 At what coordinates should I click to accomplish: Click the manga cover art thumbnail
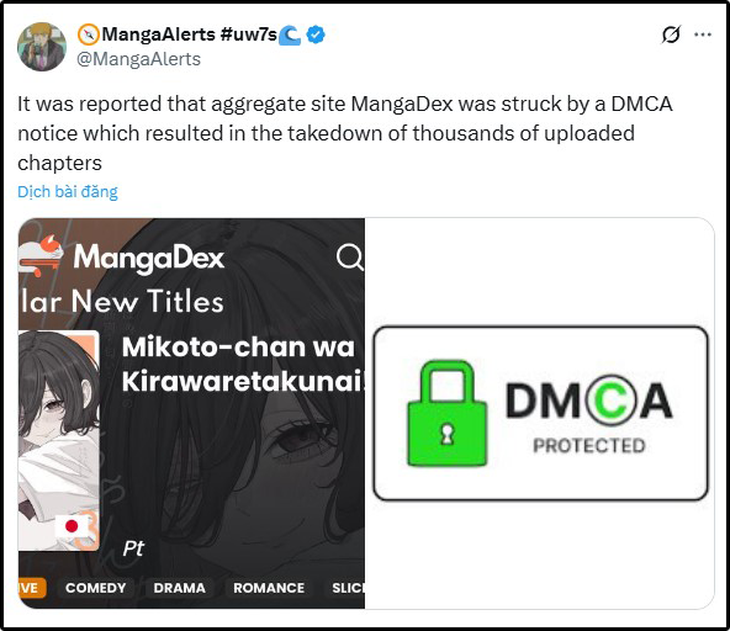tap(58, 440)
